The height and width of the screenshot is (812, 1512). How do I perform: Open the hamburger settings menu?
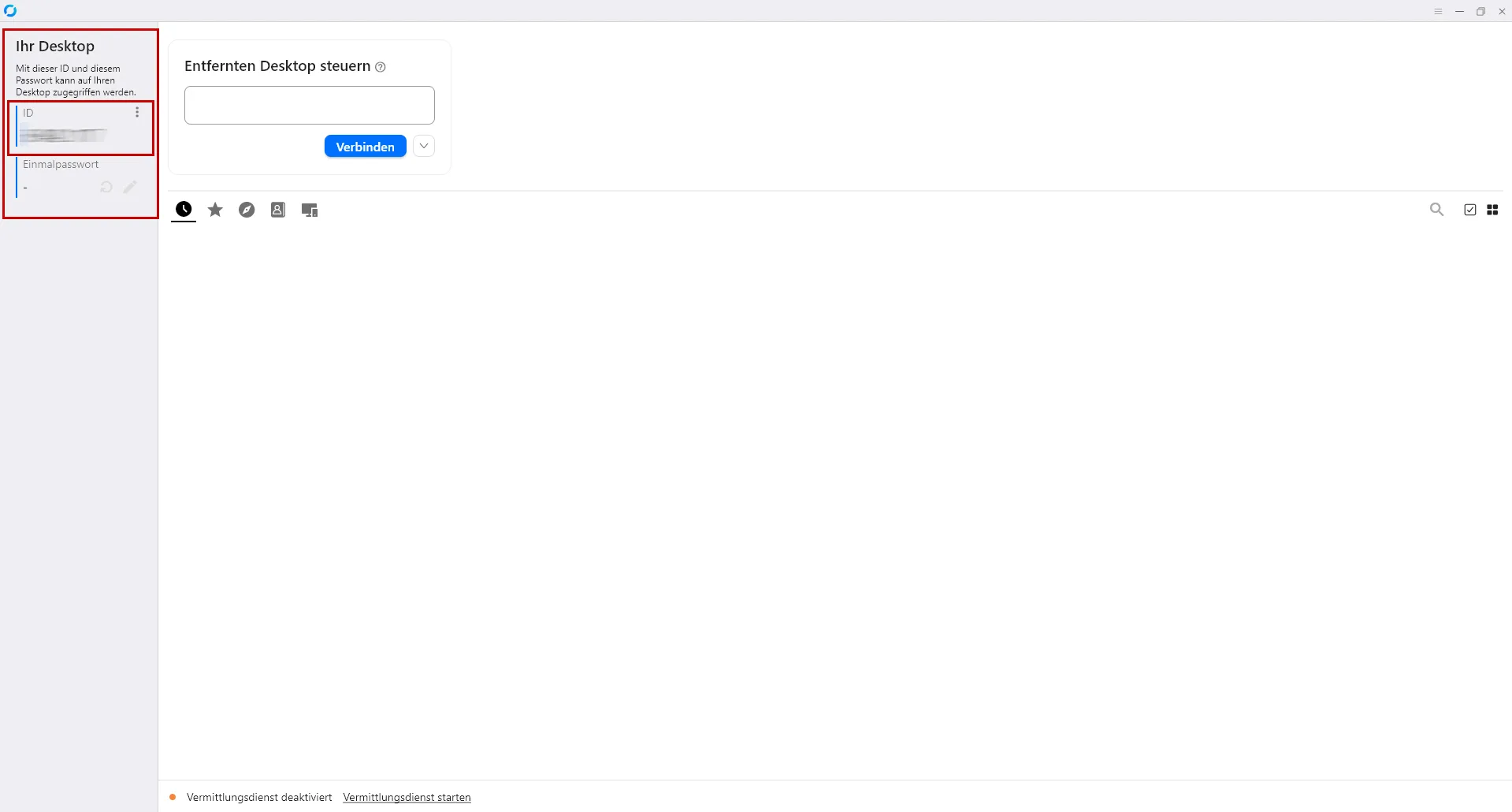tap(1438, 11)
